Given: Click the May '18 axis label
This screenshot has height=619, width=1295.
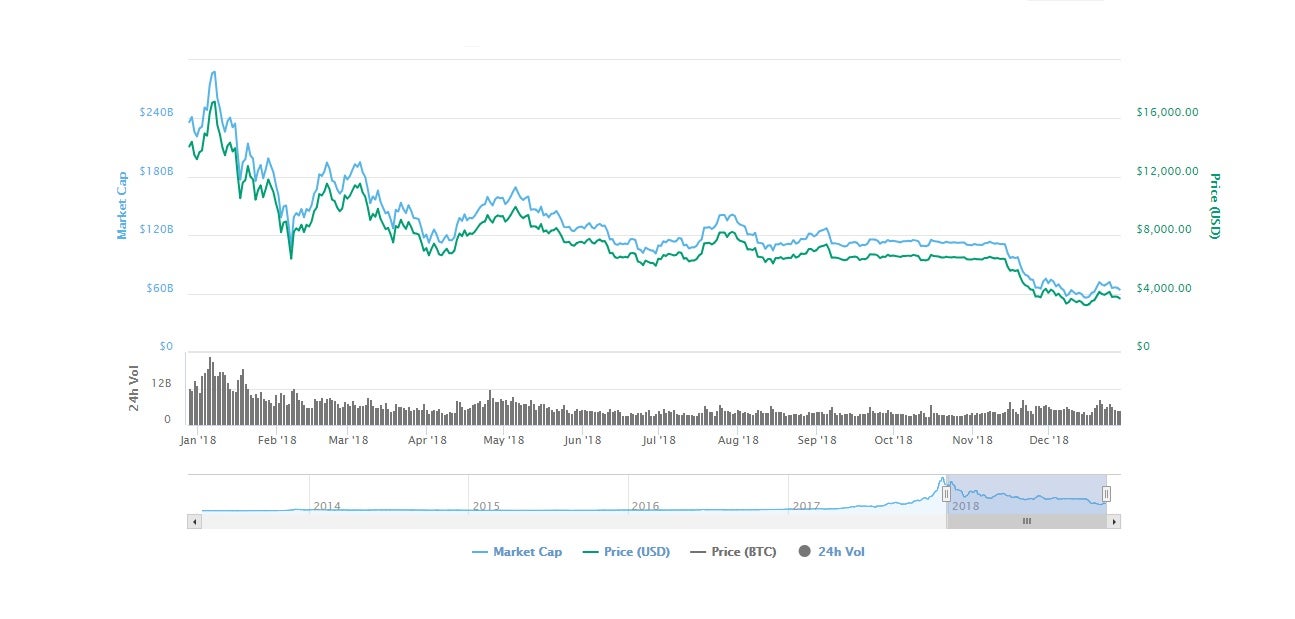Looking at the screenshot, I should 504,440.
